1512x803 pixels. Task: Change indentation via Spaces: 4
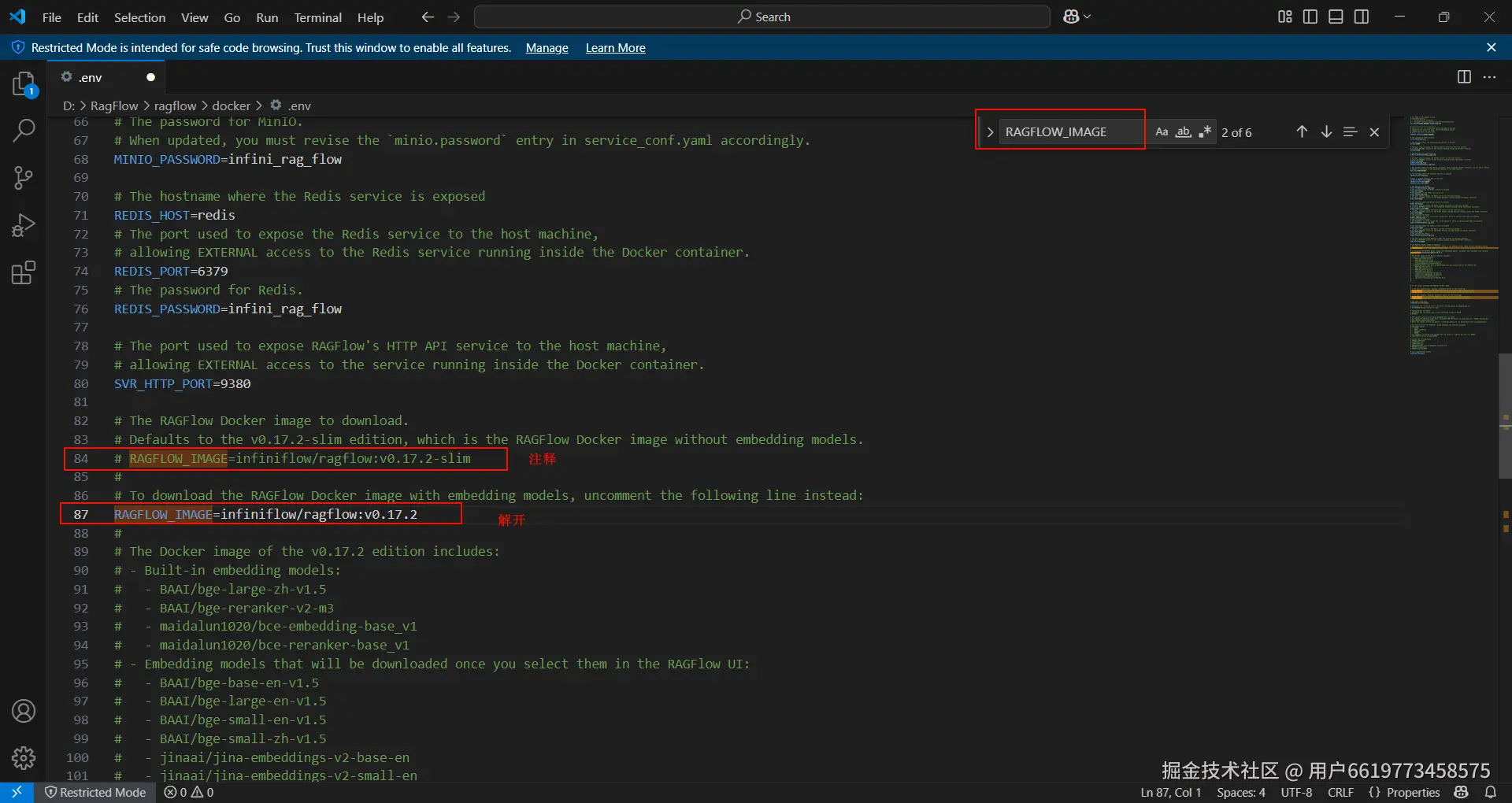(1241, 792)
